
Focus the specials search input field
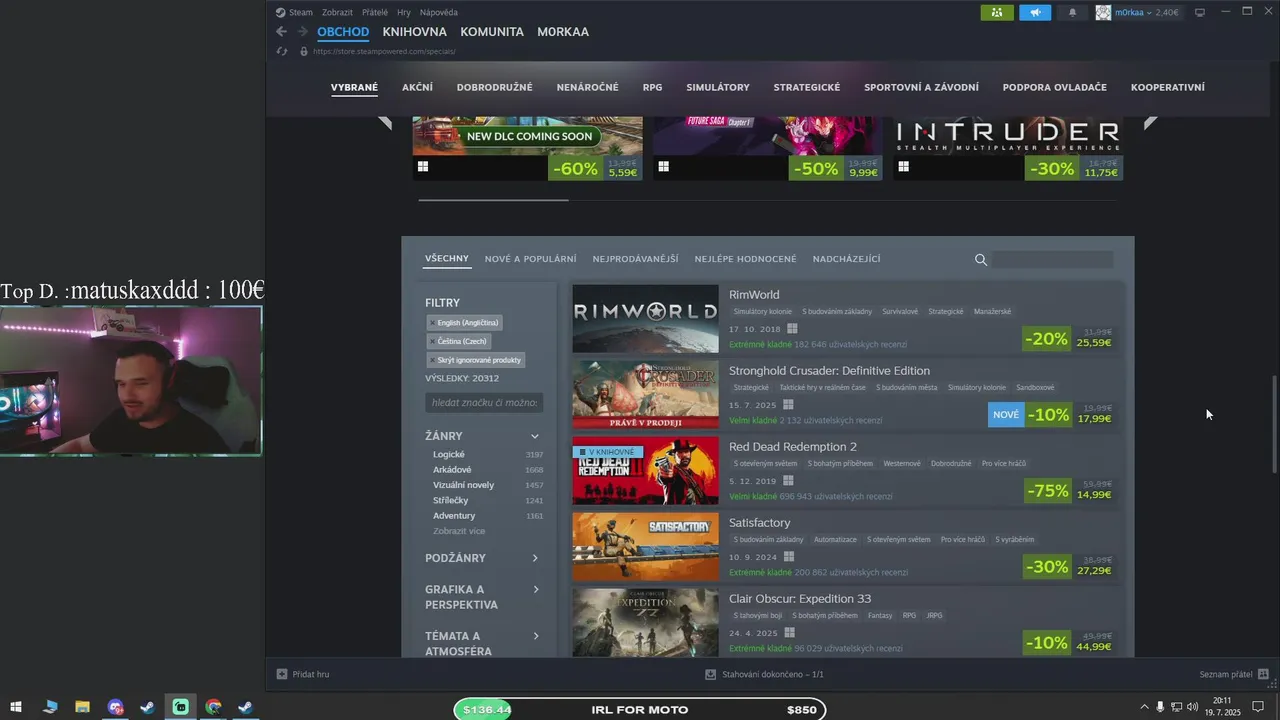click(1052, 260)
